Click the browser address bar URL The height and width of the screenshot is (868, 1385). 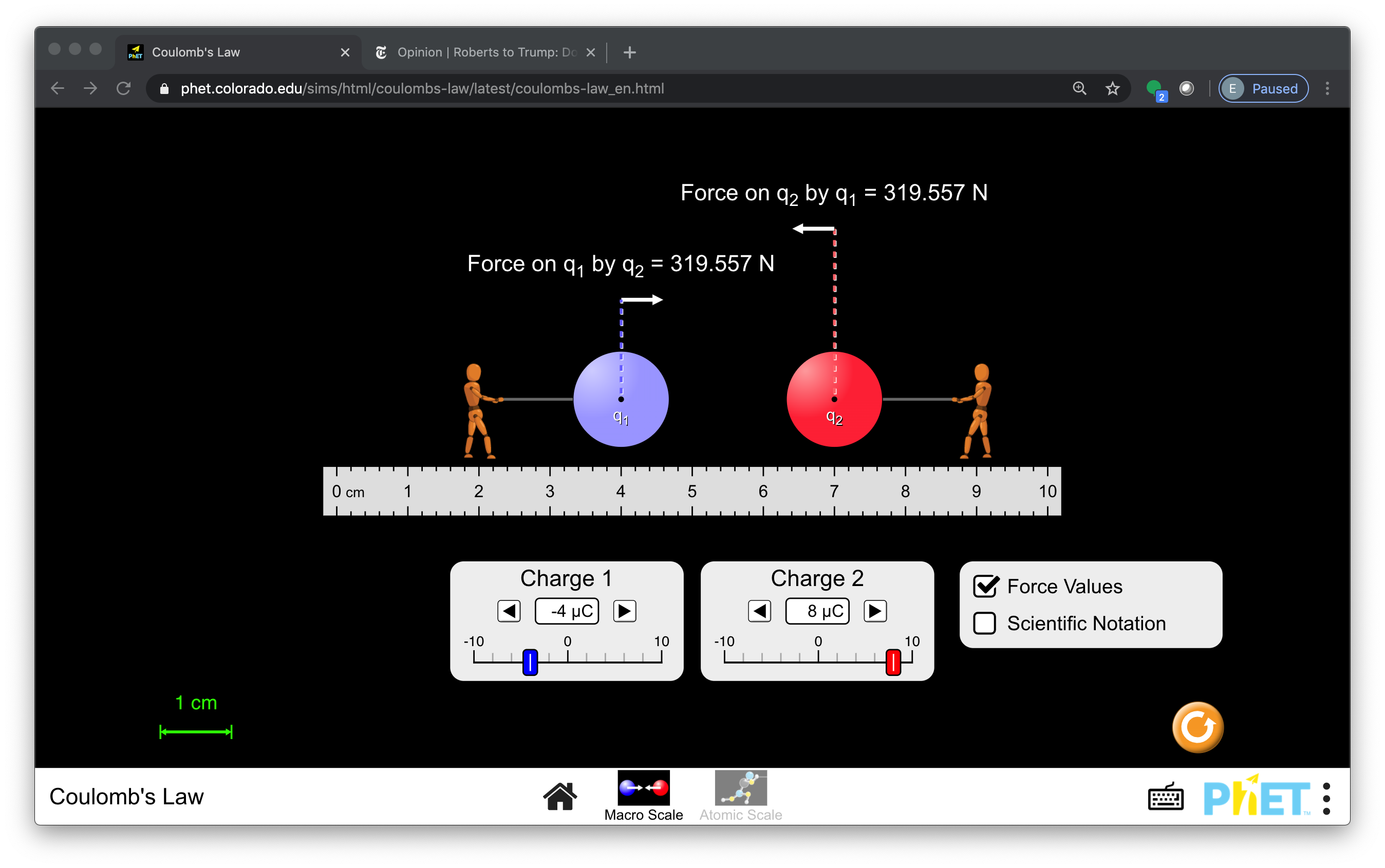tap(422, 88)
